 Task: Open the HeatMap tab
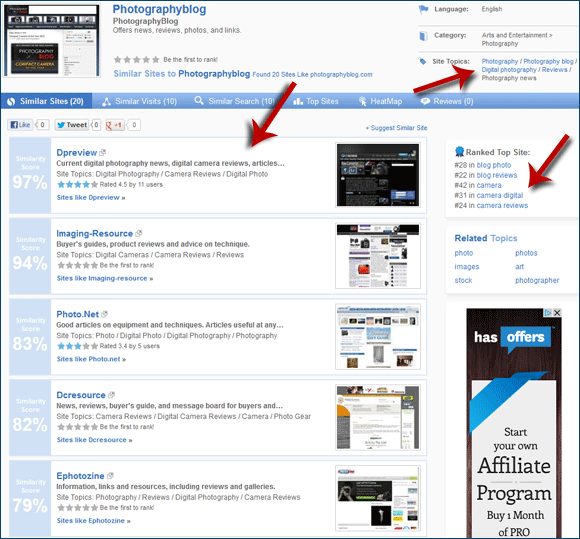[x=381, y=101]
